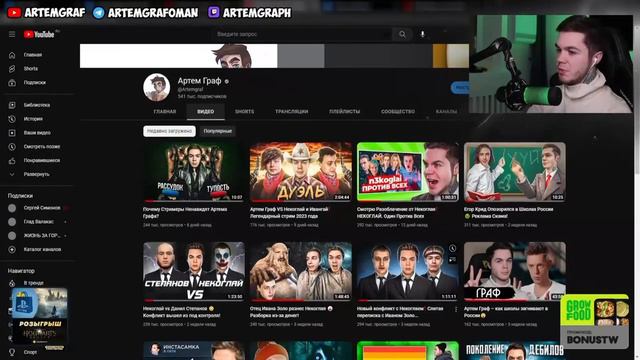This screenshot has width=640, height=360.
Task: Open ДУЭЛЬ video thumbnail
Action: (x=301, y=172)
